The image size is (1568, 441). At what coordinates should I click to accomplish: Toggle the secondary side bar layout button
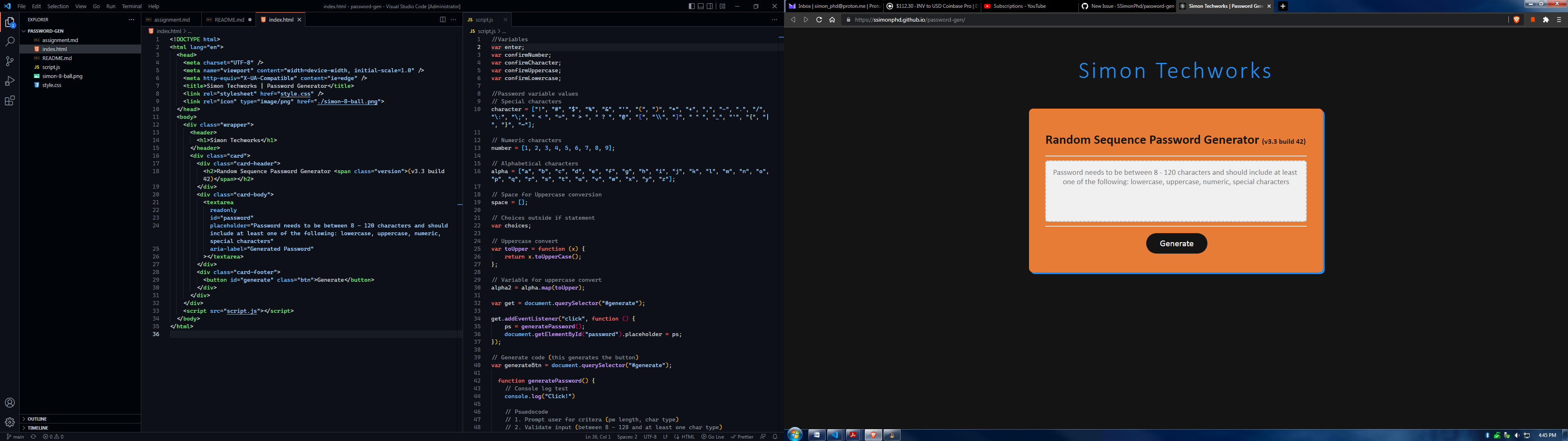coord(710,6)
